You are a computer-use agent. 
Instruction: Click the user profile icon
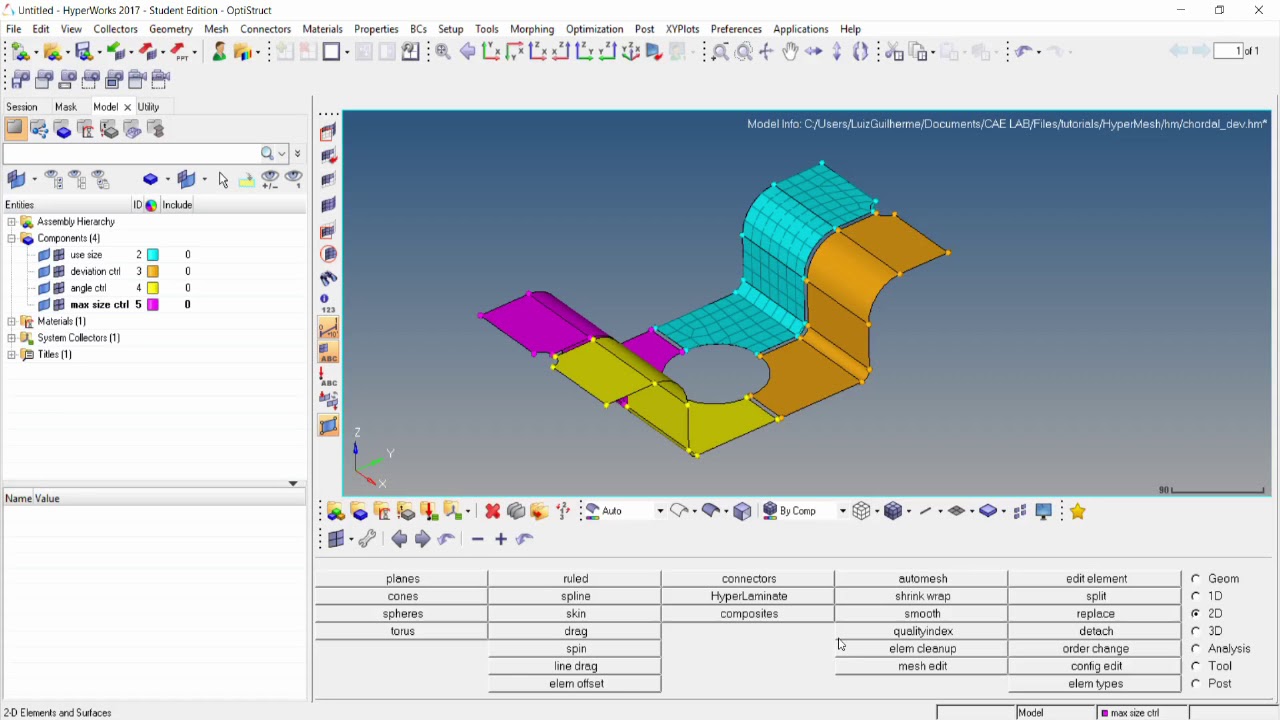pyautogui.click(x=219, y=52)
